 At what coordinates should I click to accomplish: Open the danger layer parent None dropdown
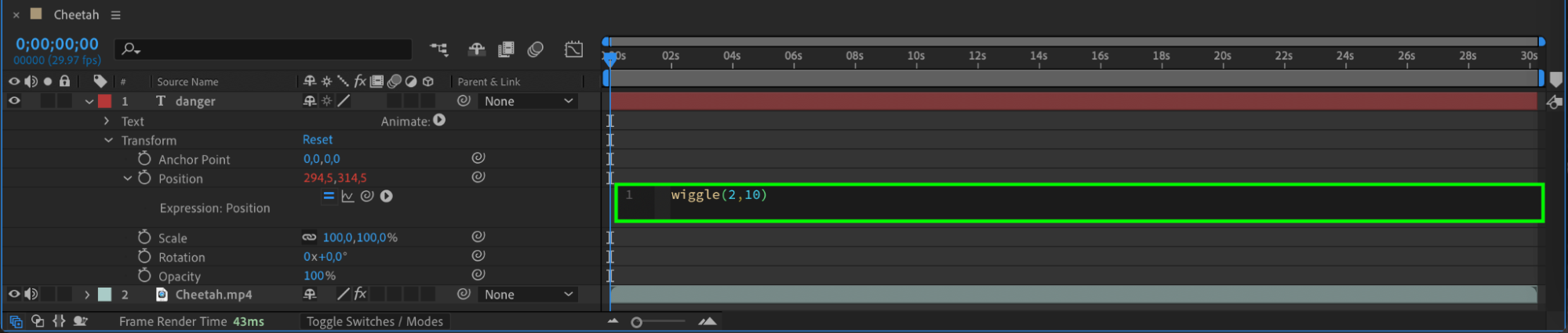(528, 101)
